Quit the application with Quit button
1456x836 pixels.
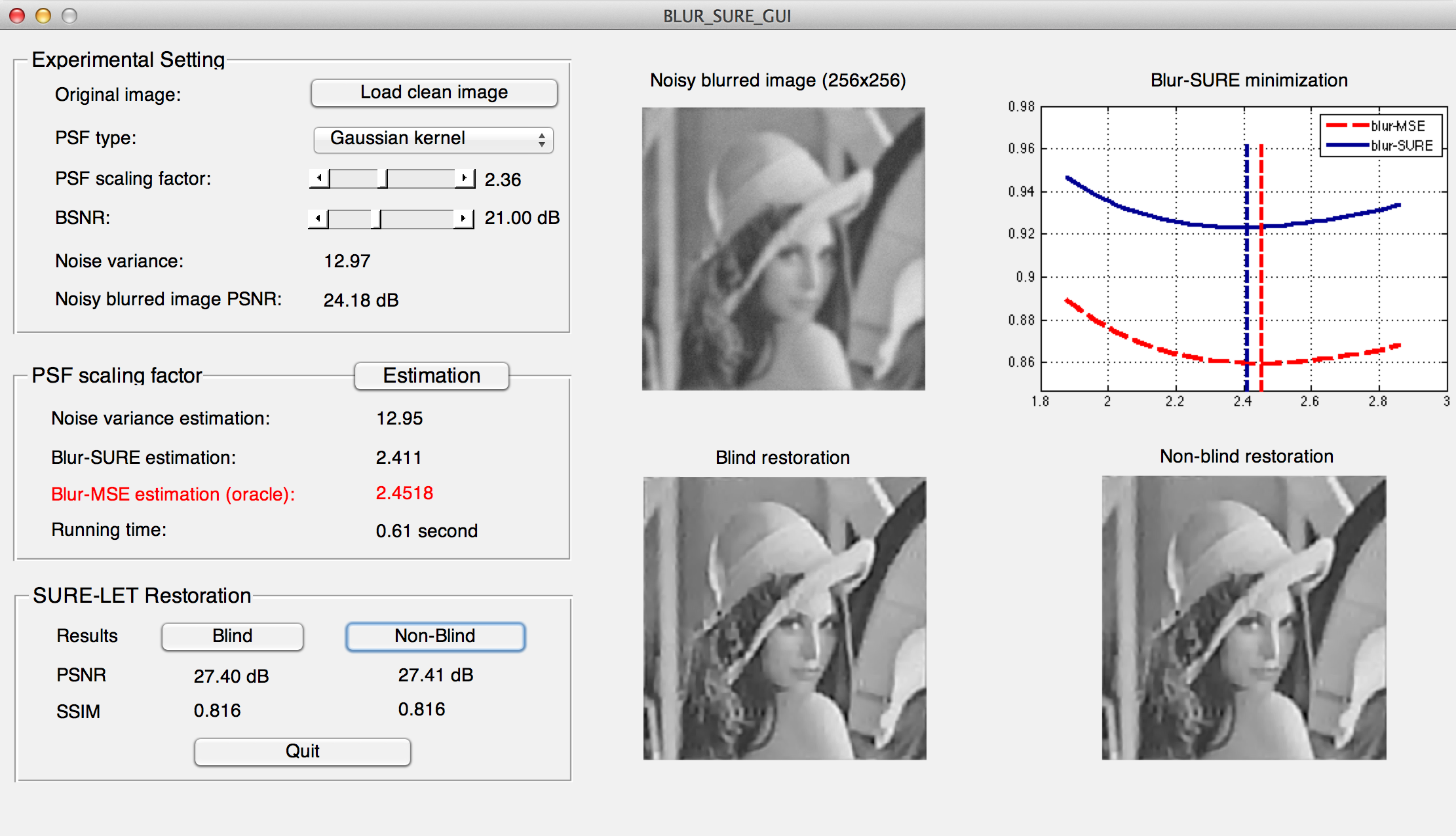pyautogui.click(x=303, y=751)
